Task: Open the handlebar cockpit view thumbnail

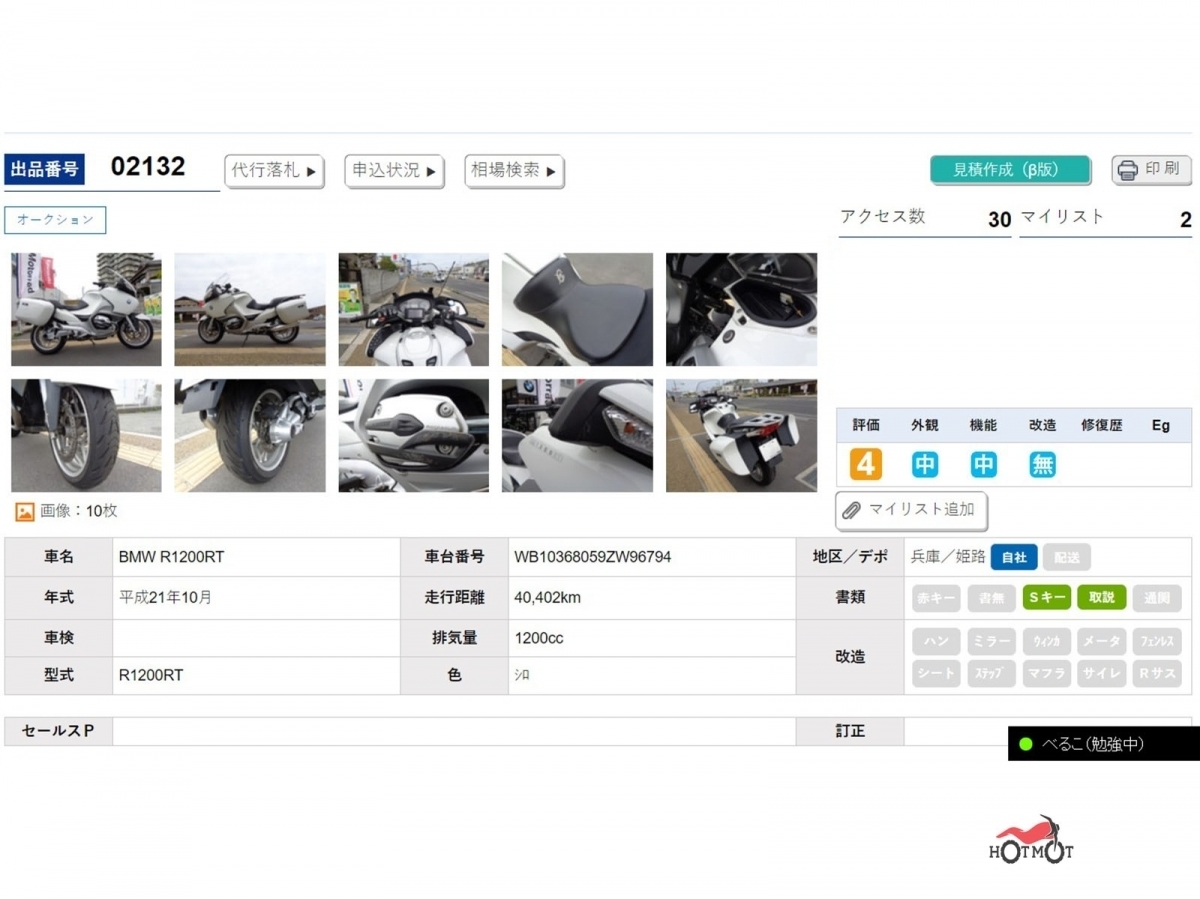Action: point(414,309)
